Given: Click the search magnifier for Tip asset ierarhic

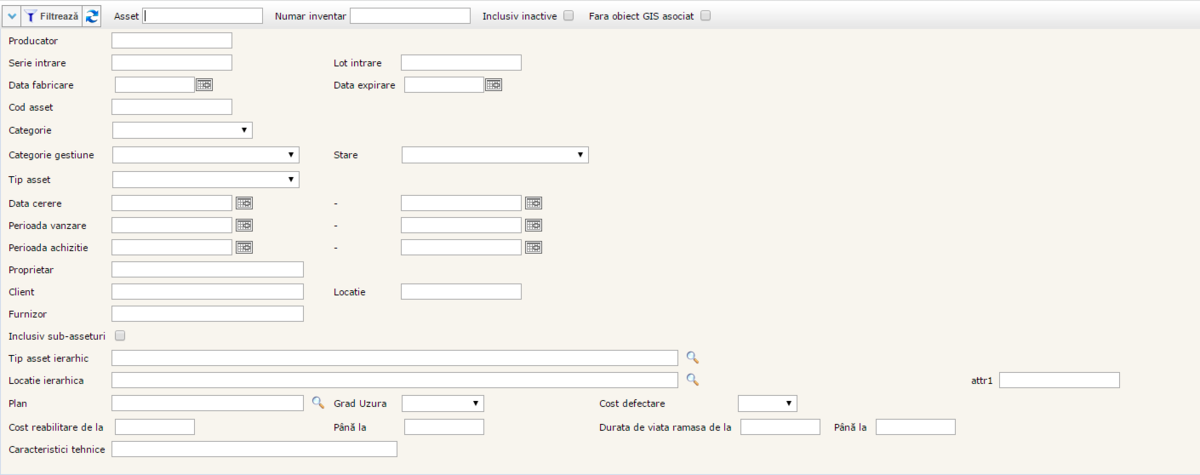Looking at the screenshot, I should point(692,357).
